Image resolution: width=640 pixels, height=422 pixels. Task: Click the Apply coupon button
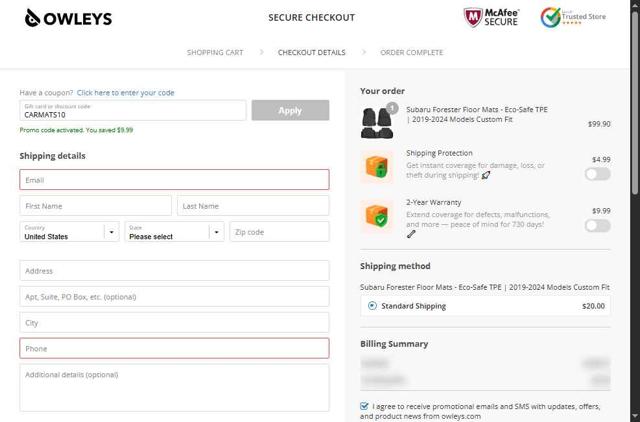click(x=290, y=110)
